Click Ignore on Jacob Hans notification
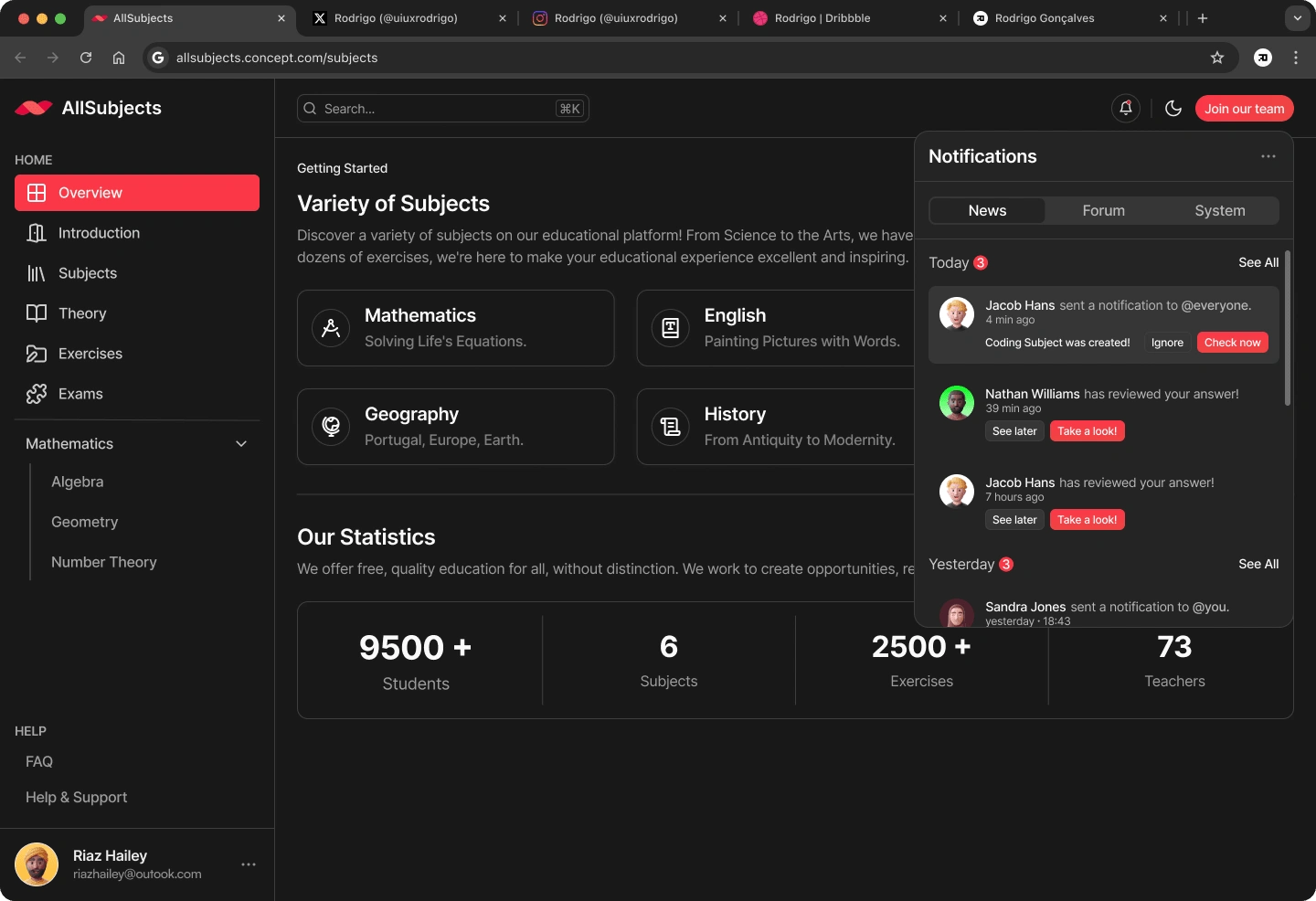This screenshot has height=901, width=1316. tap(1167, 343)
